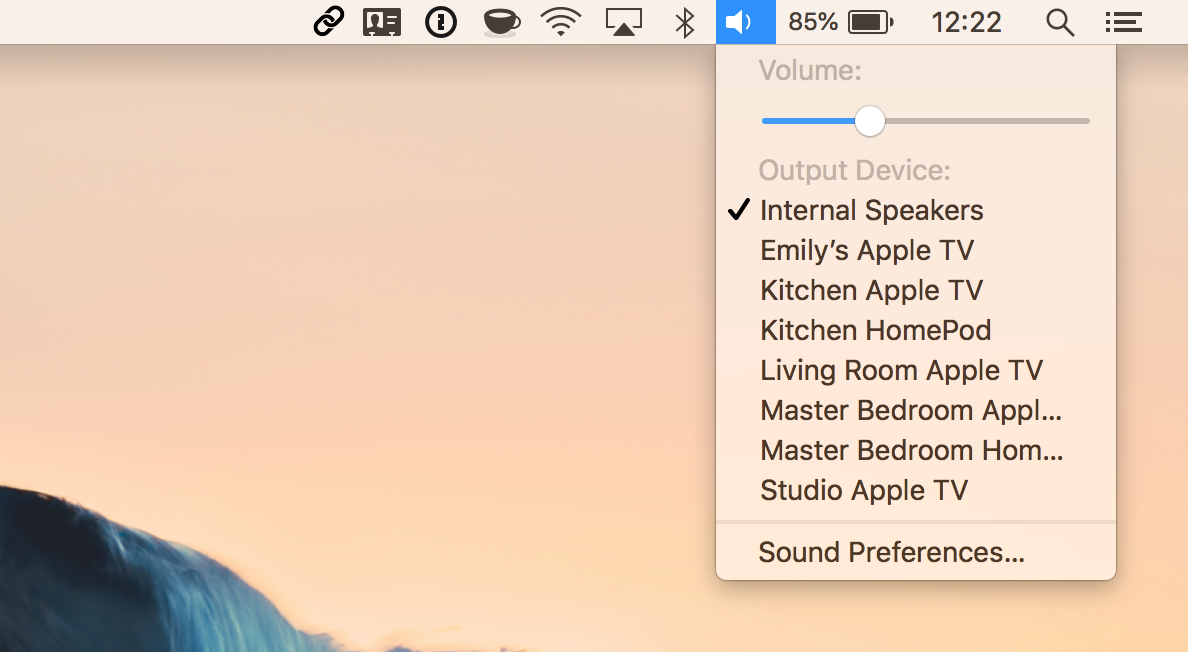Close the volume speaker menu
Image resolution: width=1188 pixels, height=652 pixels.
tap(745, 21)
